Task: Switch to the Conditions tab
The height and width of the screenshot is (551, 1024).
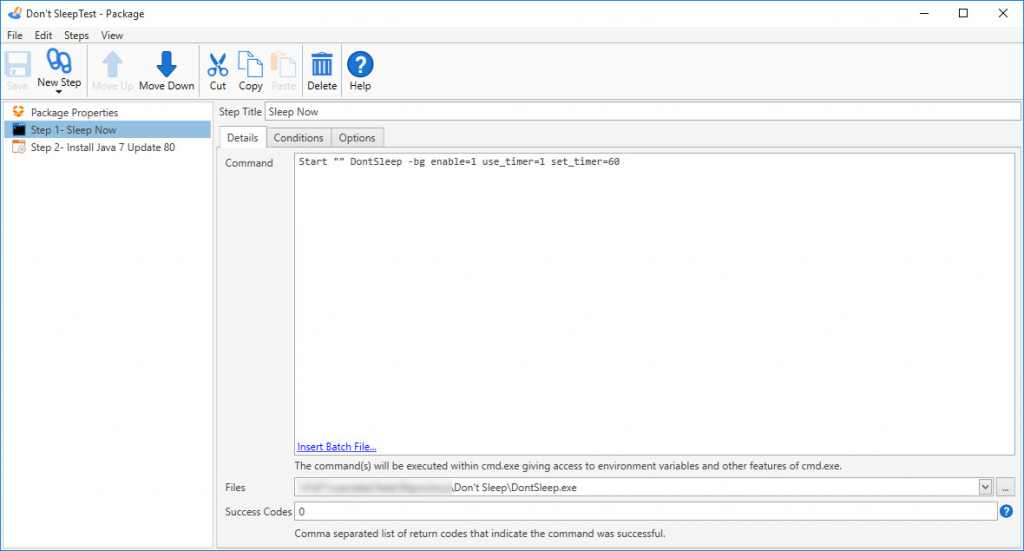Action: coord(298,138)
